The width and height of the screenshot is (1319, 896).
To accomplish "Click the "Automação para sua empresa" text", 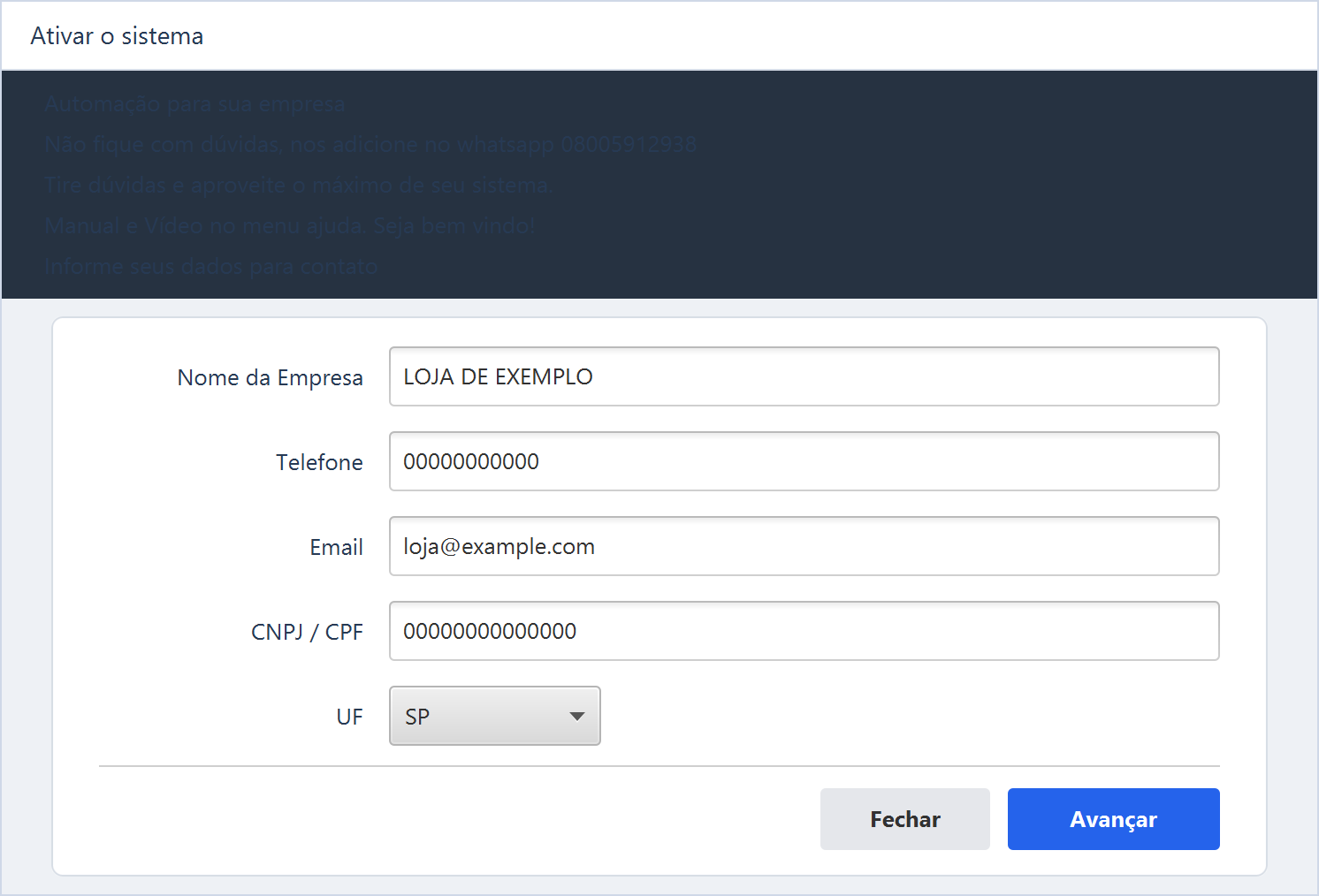I will pyautogui.click(x=194, y=104).
